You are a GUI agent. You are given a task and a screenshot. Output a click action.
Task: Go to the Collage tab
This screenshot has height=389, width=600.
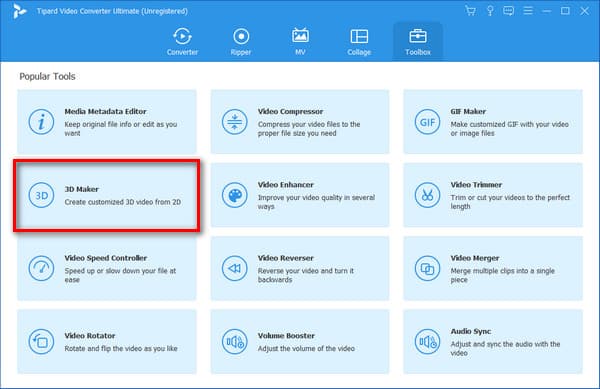coord(359,42)
